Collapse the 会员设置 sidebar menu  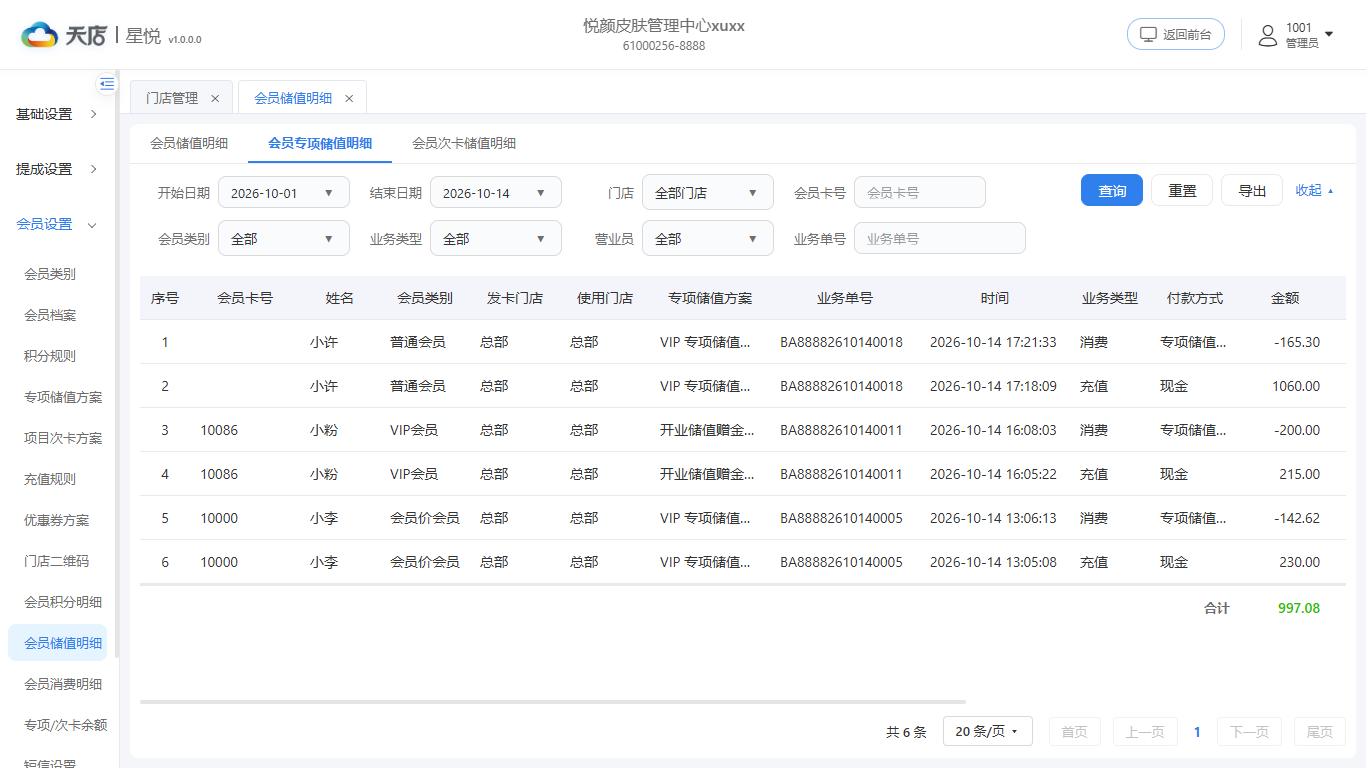[x=58, y=224]
